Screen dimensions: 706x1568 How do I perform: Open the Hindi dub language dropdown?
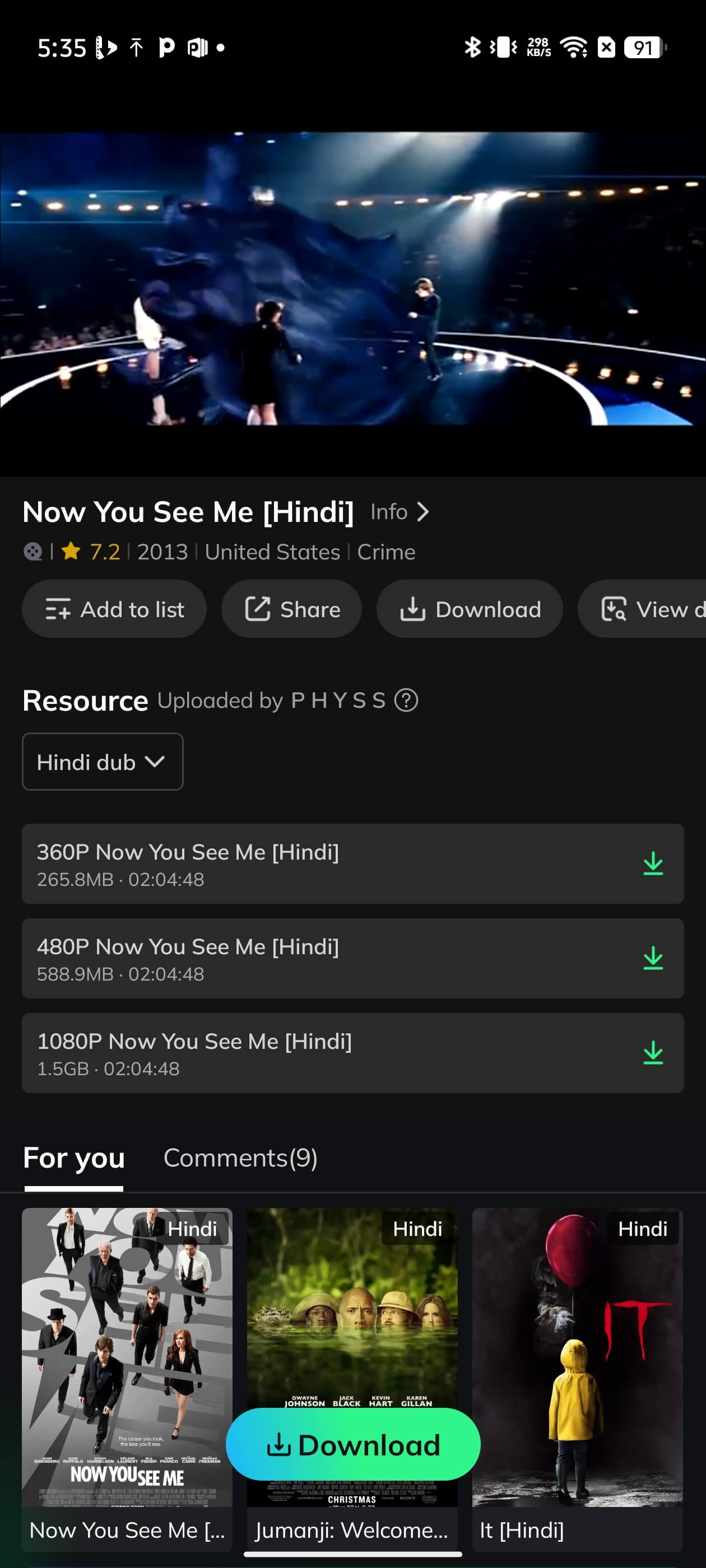click(103, 762)
